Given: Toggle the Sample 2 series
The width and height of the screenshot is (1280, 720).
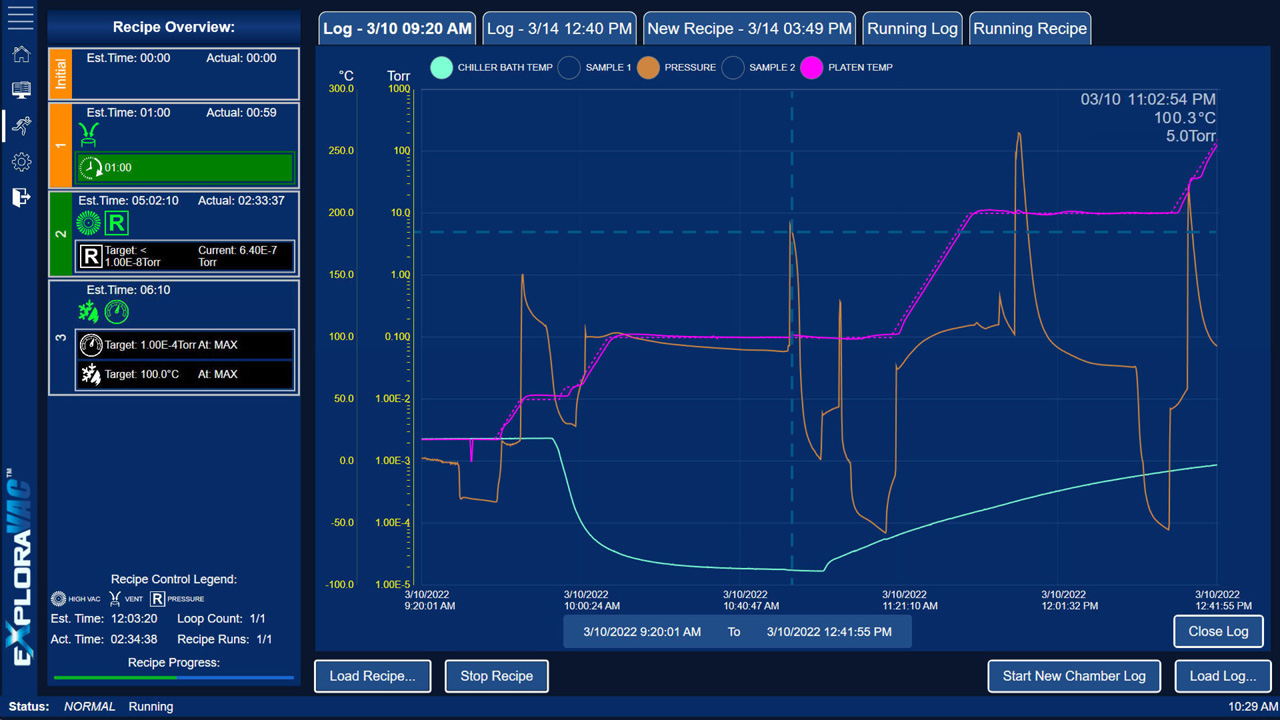Looking at the screenshot, I should (733, 68).
